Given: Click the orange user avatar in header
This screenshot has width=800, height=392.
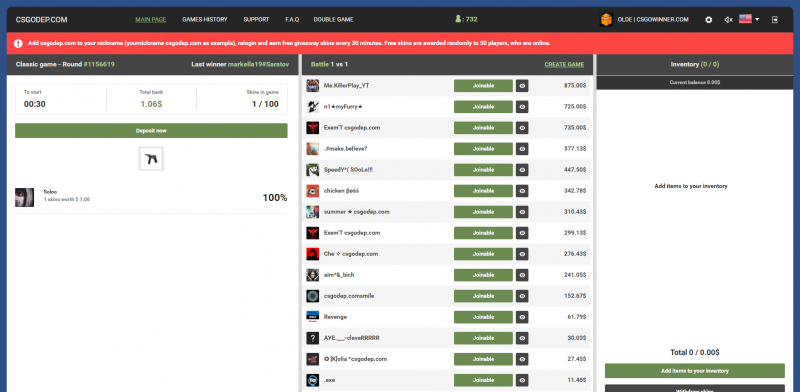Looking at the screenshot, I should pyautogui.click(x=606, y=20).
